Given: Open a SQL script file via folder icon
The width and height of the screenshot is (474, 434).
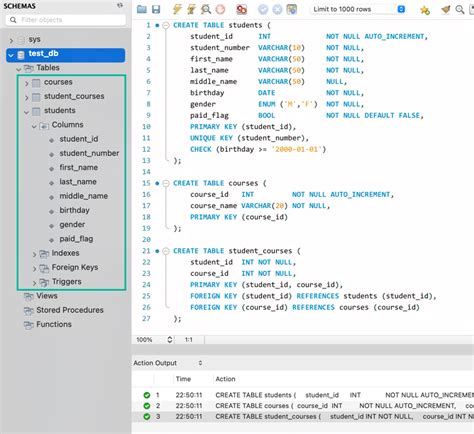Looking at the screenshot, I should (x=142, y=9).
